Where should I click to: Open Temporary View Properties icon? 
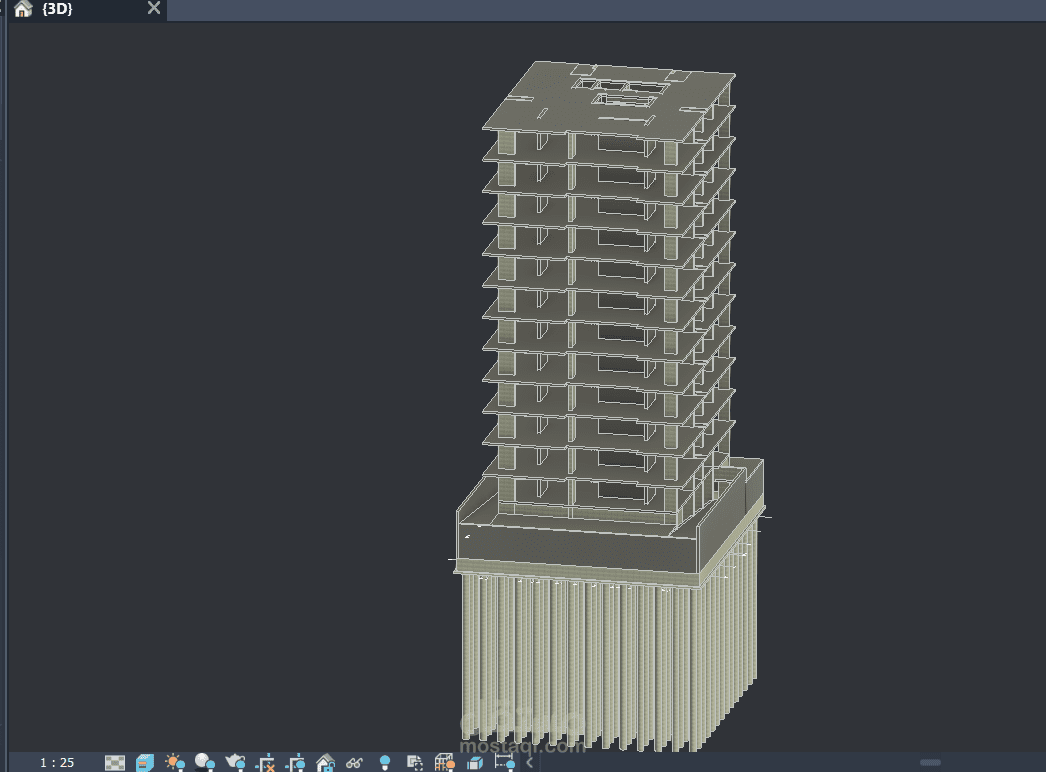click(x=414, y=762)
